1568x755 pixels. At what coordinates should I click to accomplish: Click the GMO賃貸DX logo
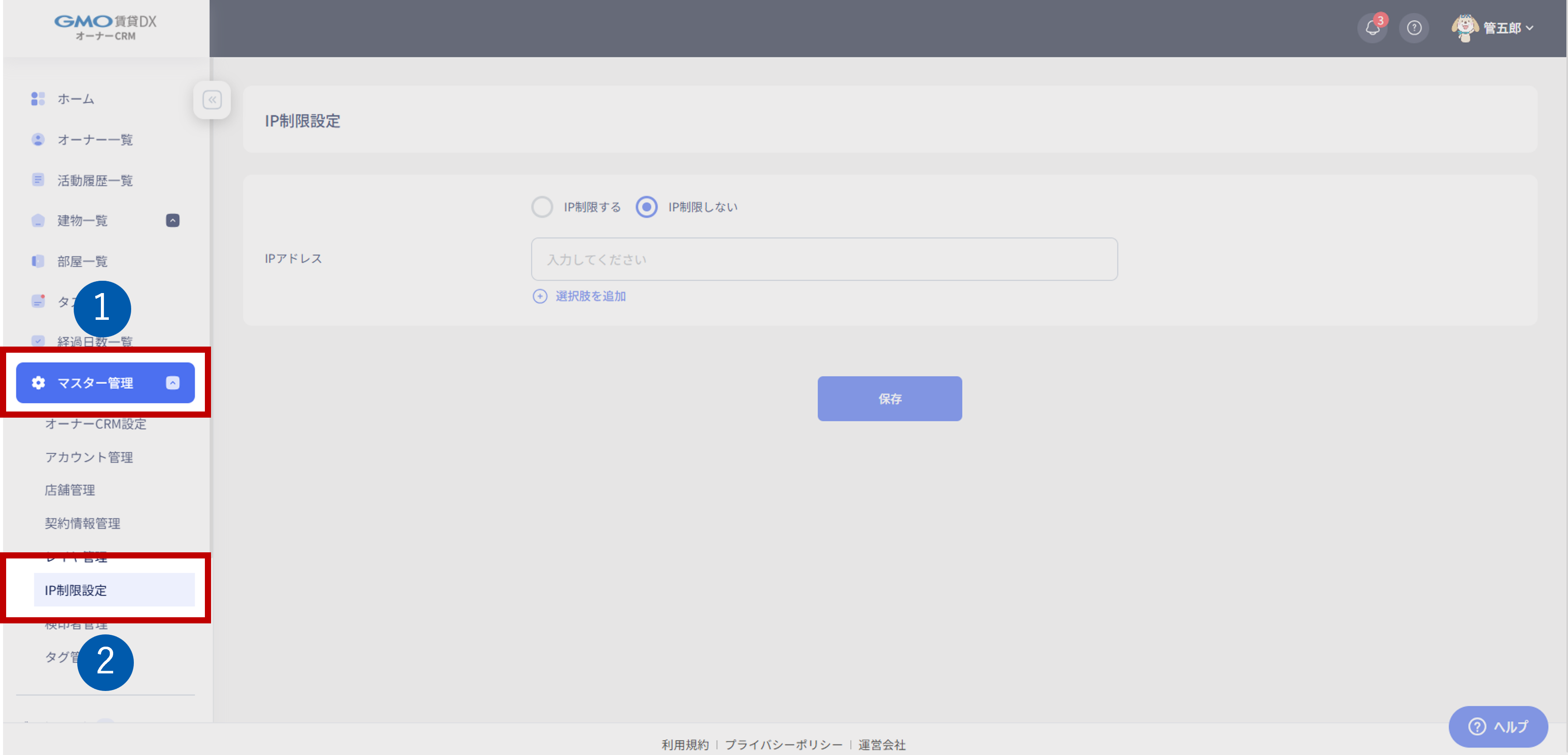pos(105,28)
